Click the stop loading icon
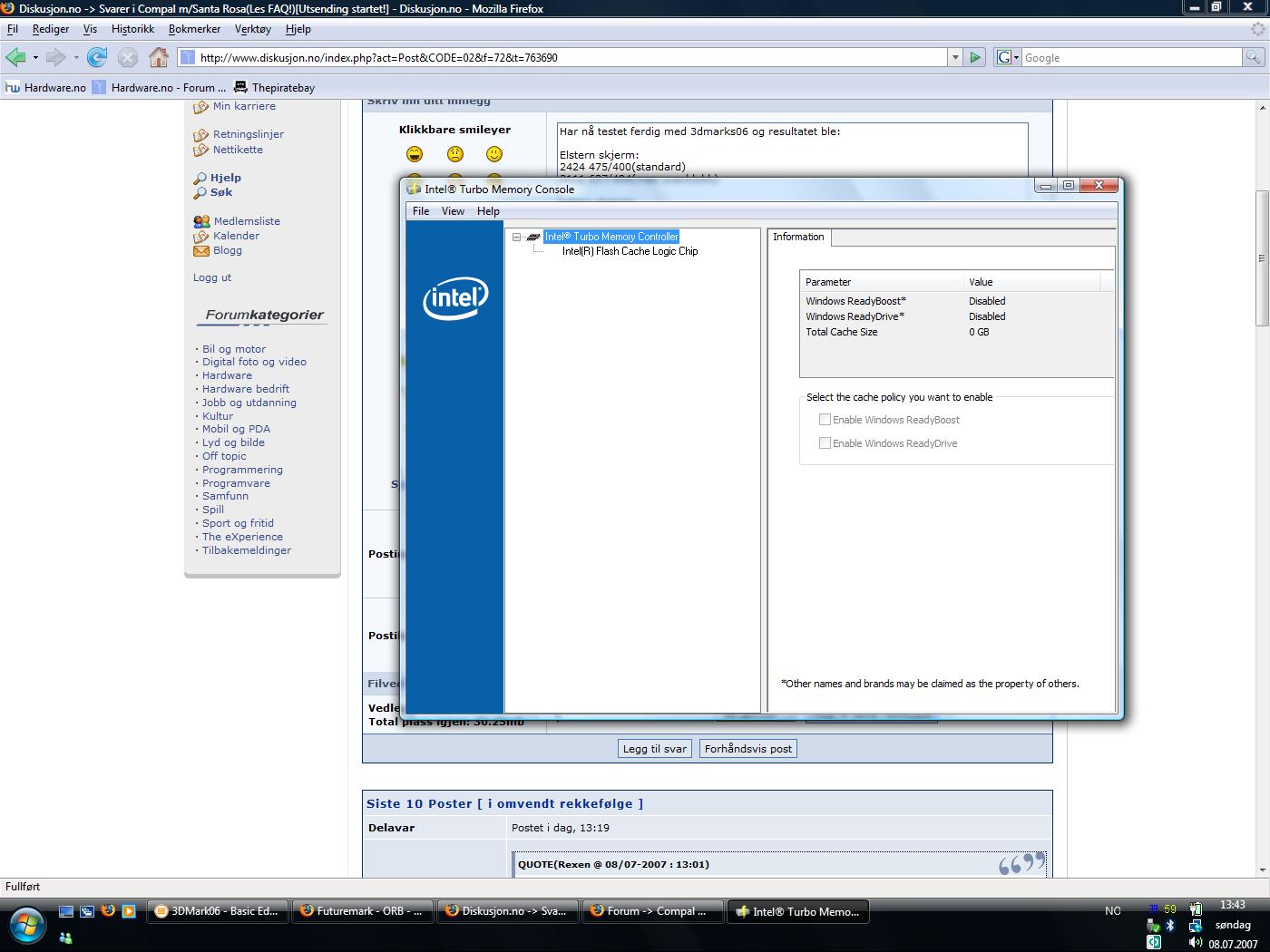1270x952 pixels. [x=128, y=57]
